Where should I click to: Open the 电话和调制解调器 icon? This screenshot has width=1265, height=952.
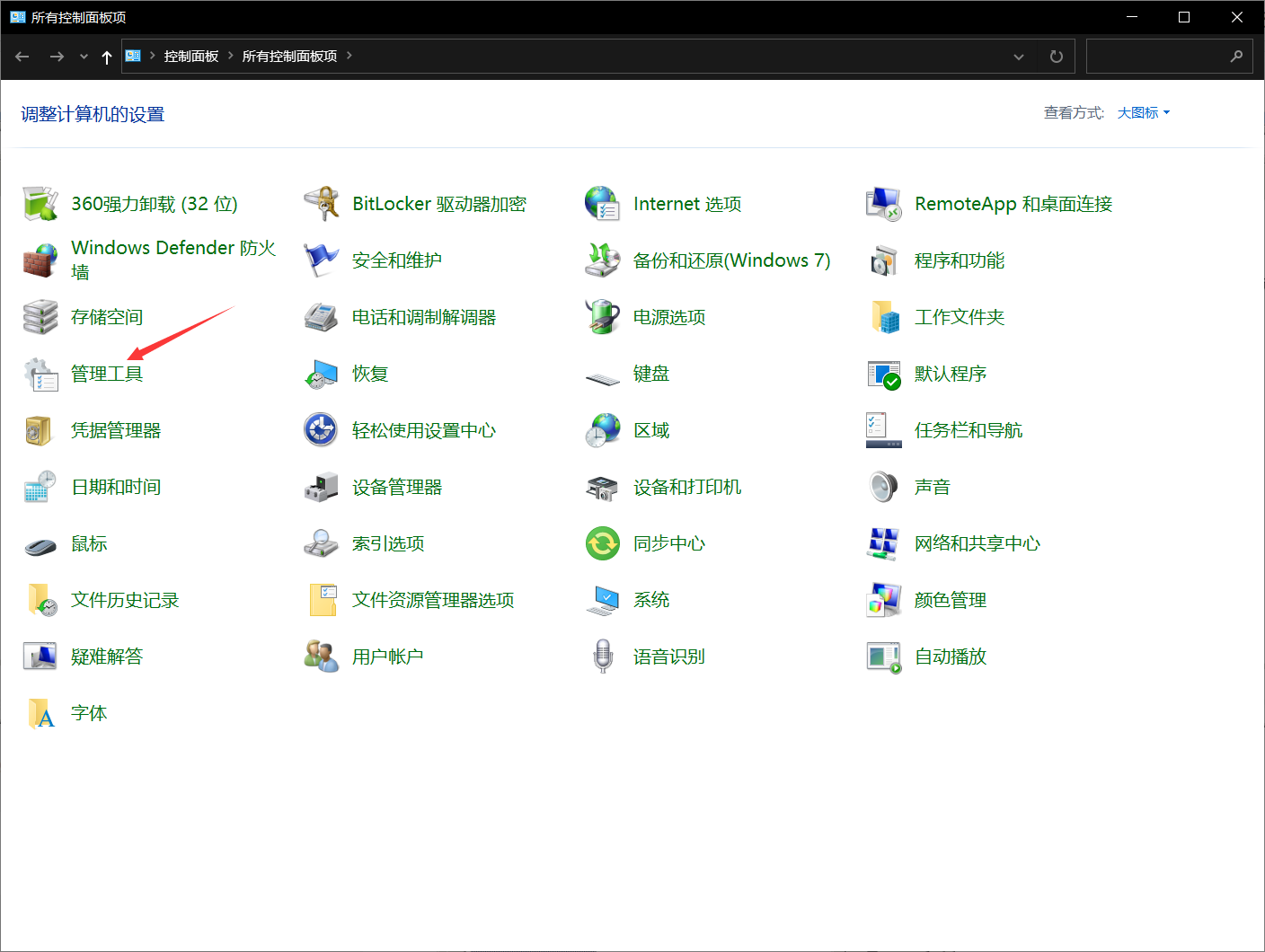click(x=322, y=317)
